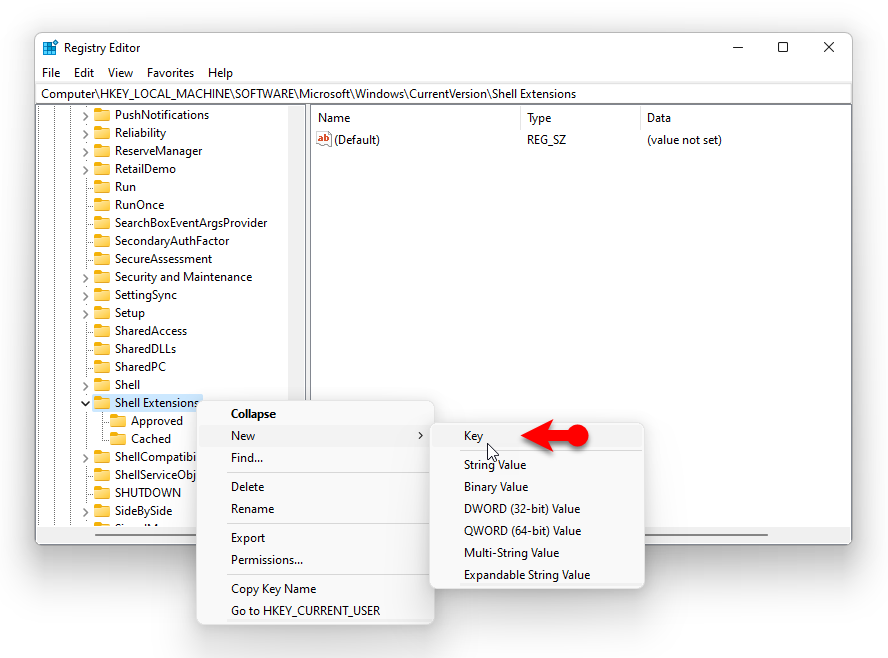
Task: Expand the SettingSync key chevron
Action: tap(85, 296)
